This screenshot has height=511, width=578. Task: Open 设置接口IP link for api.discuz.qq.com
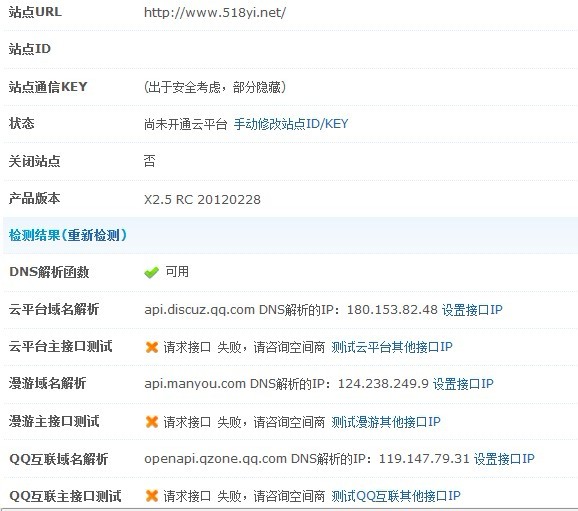pyautogui.click(x=472, y=310)
